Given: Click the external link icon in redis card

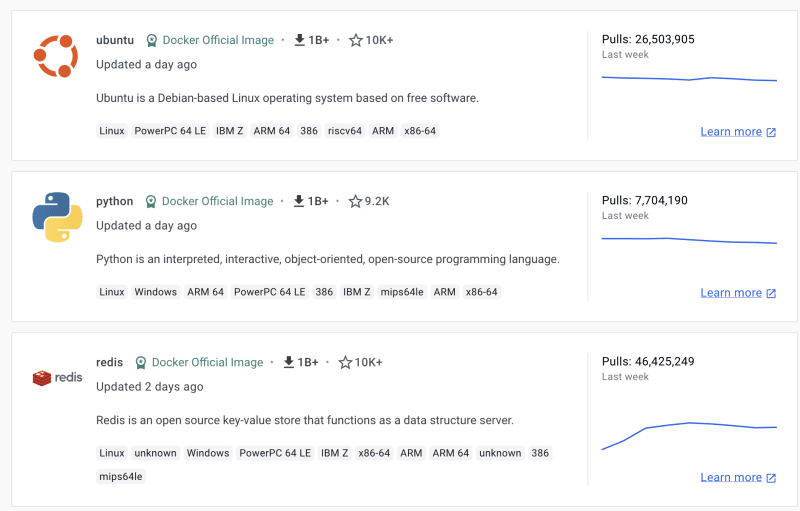Looking at the screenshot, I should 771,478.
